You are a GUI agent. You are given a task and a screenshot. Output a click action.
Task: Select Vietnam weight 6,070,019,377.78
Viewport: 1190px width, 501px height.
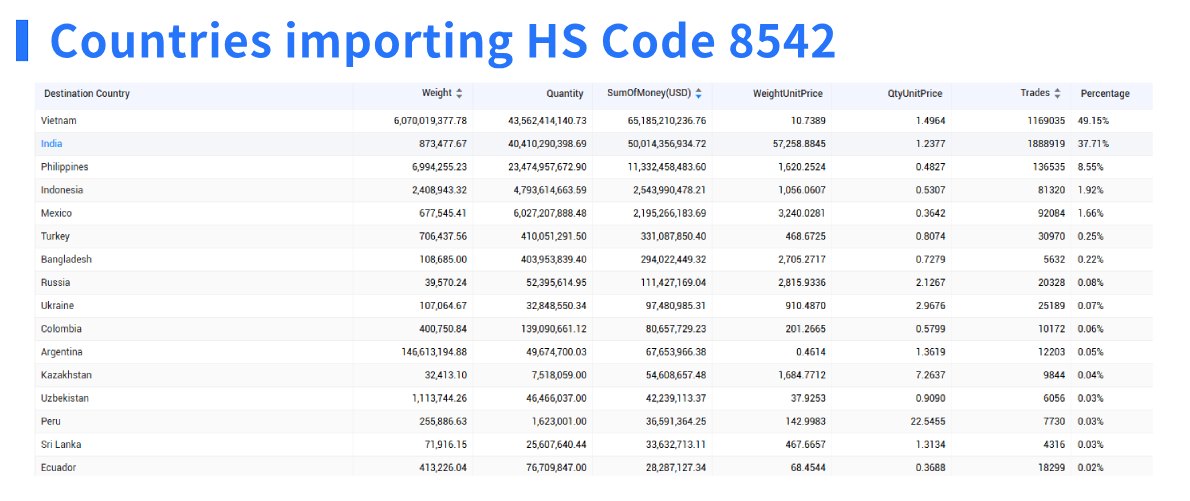[430, 121]
